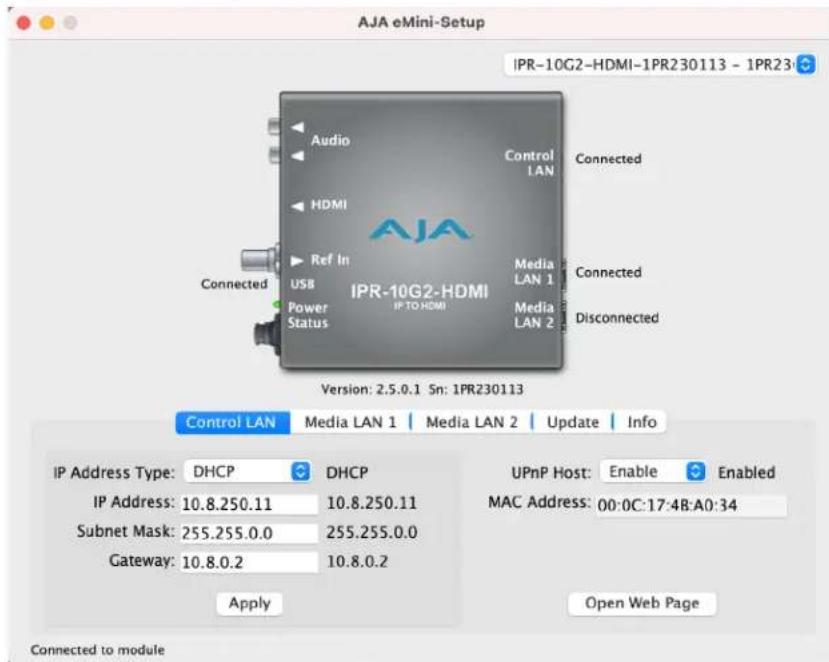Click the Media LAN 2 label on device
This screenshot has width=829, height=662.
click(534, 315)
